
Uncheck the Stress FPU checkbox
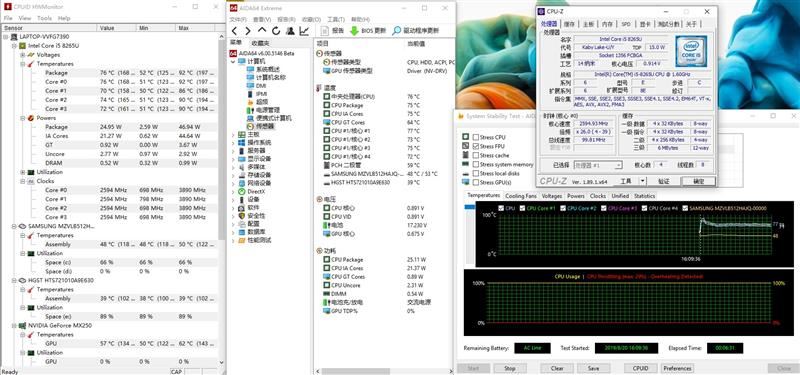476,146
